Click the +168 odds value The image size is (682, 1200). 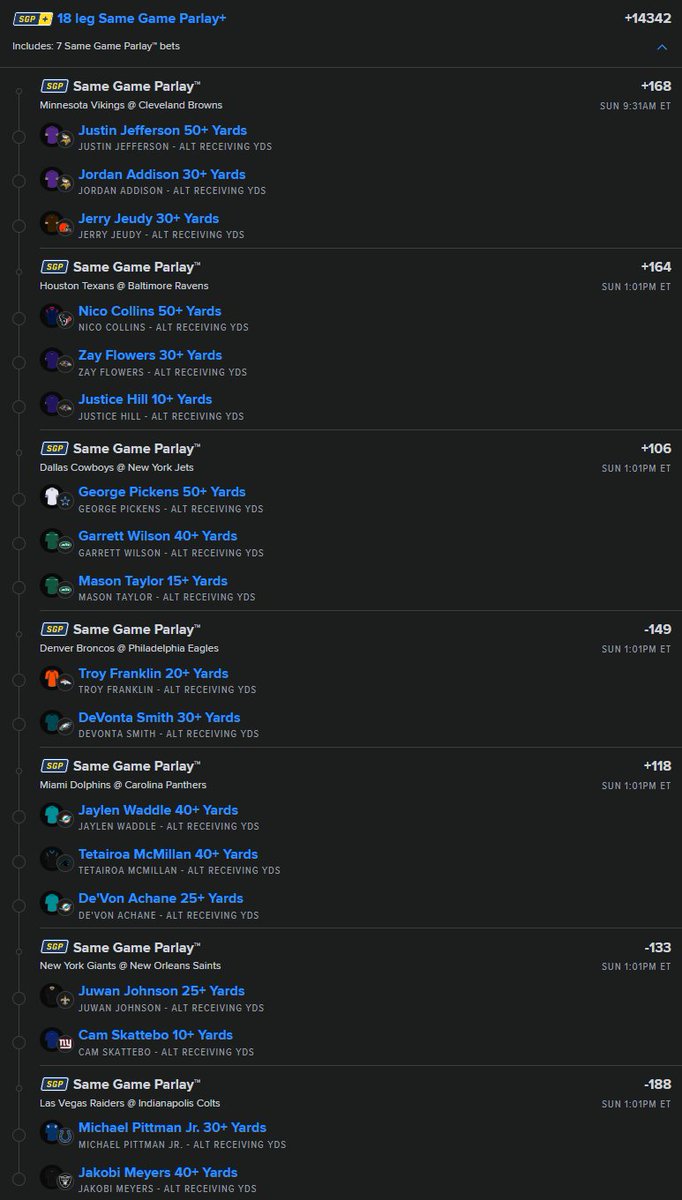click(x=656, y=86)
